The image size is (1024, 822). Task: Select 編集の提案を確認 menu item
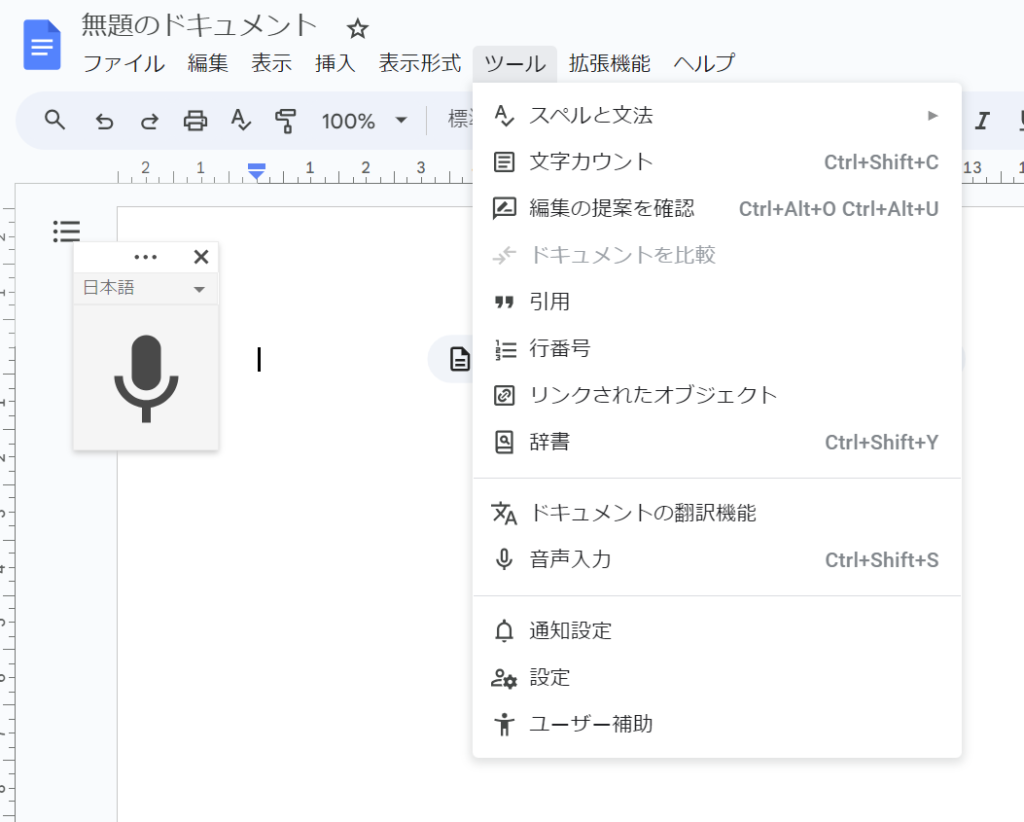[x=717, y=209]
